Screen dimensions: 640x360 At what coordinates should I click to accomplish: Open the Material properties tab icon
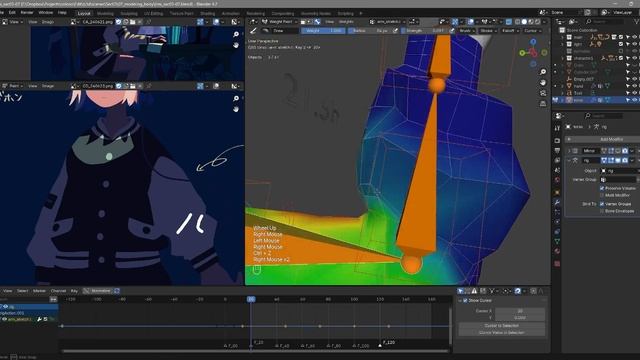[557, 251]
